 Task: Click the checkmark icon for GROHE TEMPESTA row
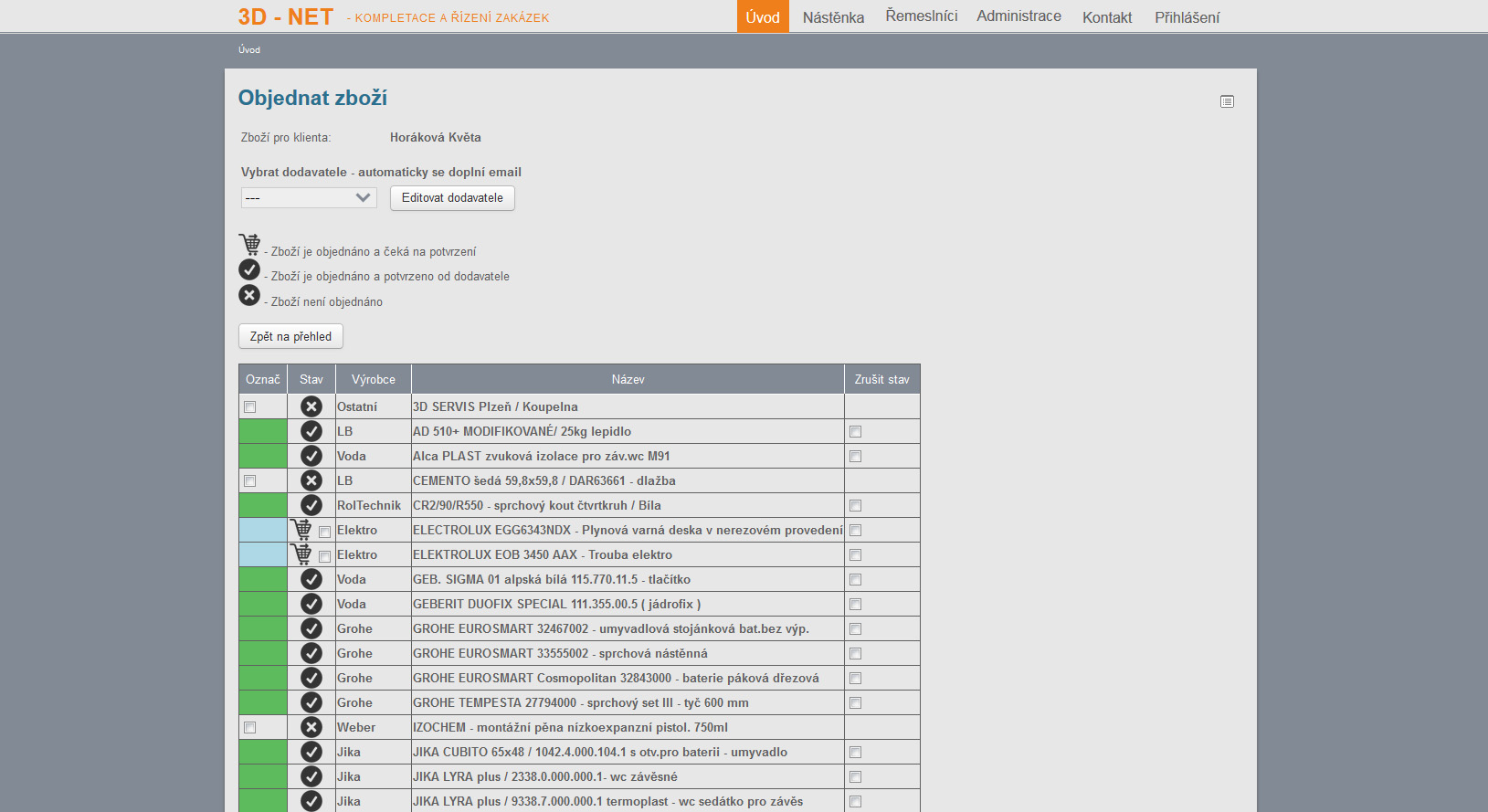(311, 702)
